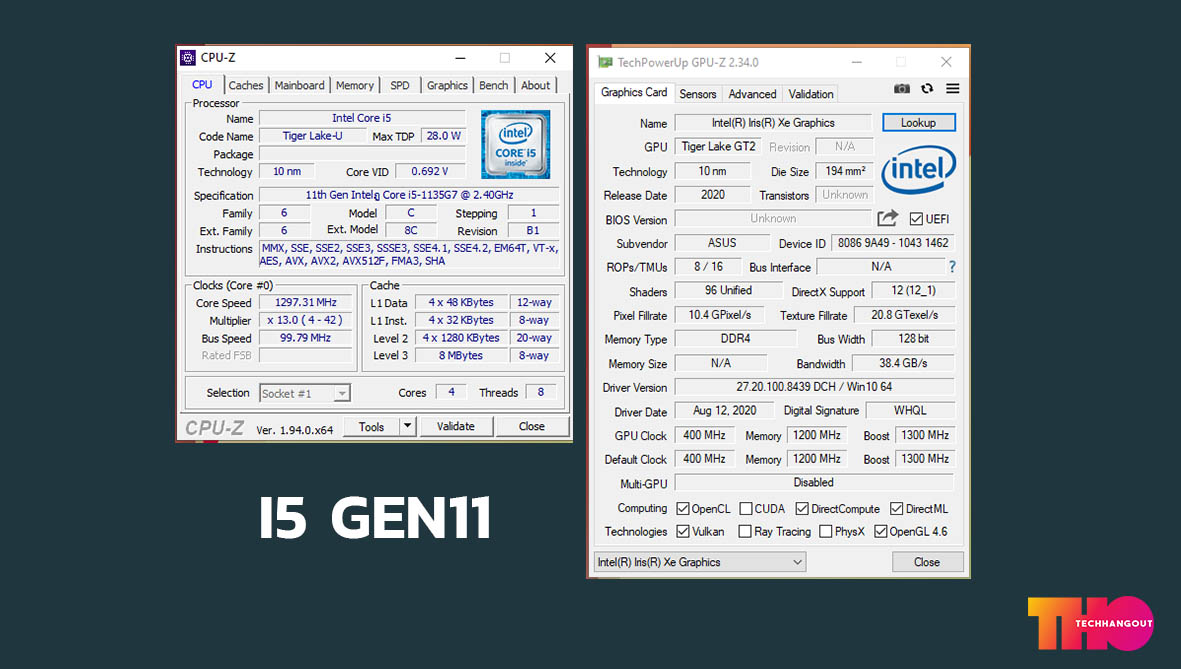
Task: Click the Intel Core i5 badge in CPU-Z
Action: pyautogui.click(x=516, y=145)
